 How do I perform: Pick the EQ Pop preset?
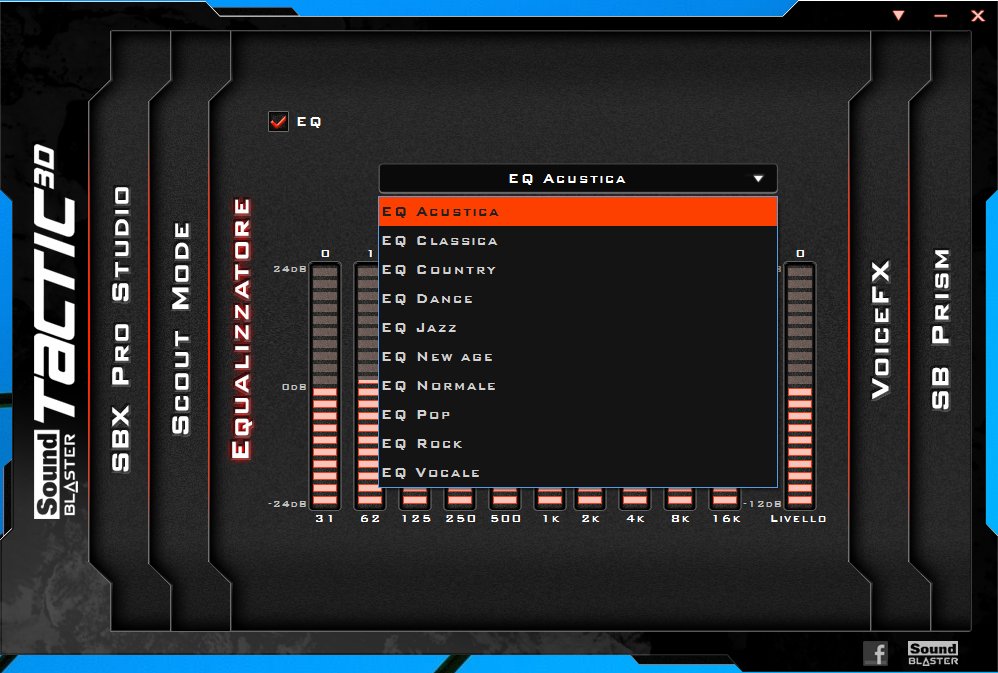click(578, 414)
